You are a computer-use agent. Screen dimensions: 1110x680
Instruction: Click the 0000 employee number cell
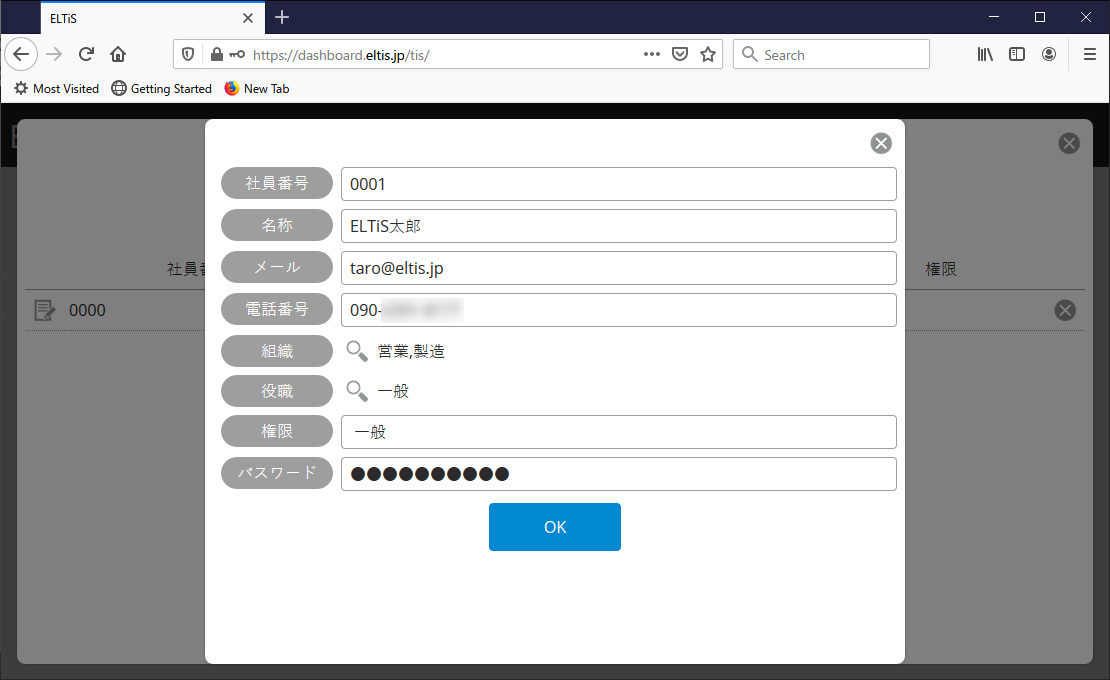[87, 310]
